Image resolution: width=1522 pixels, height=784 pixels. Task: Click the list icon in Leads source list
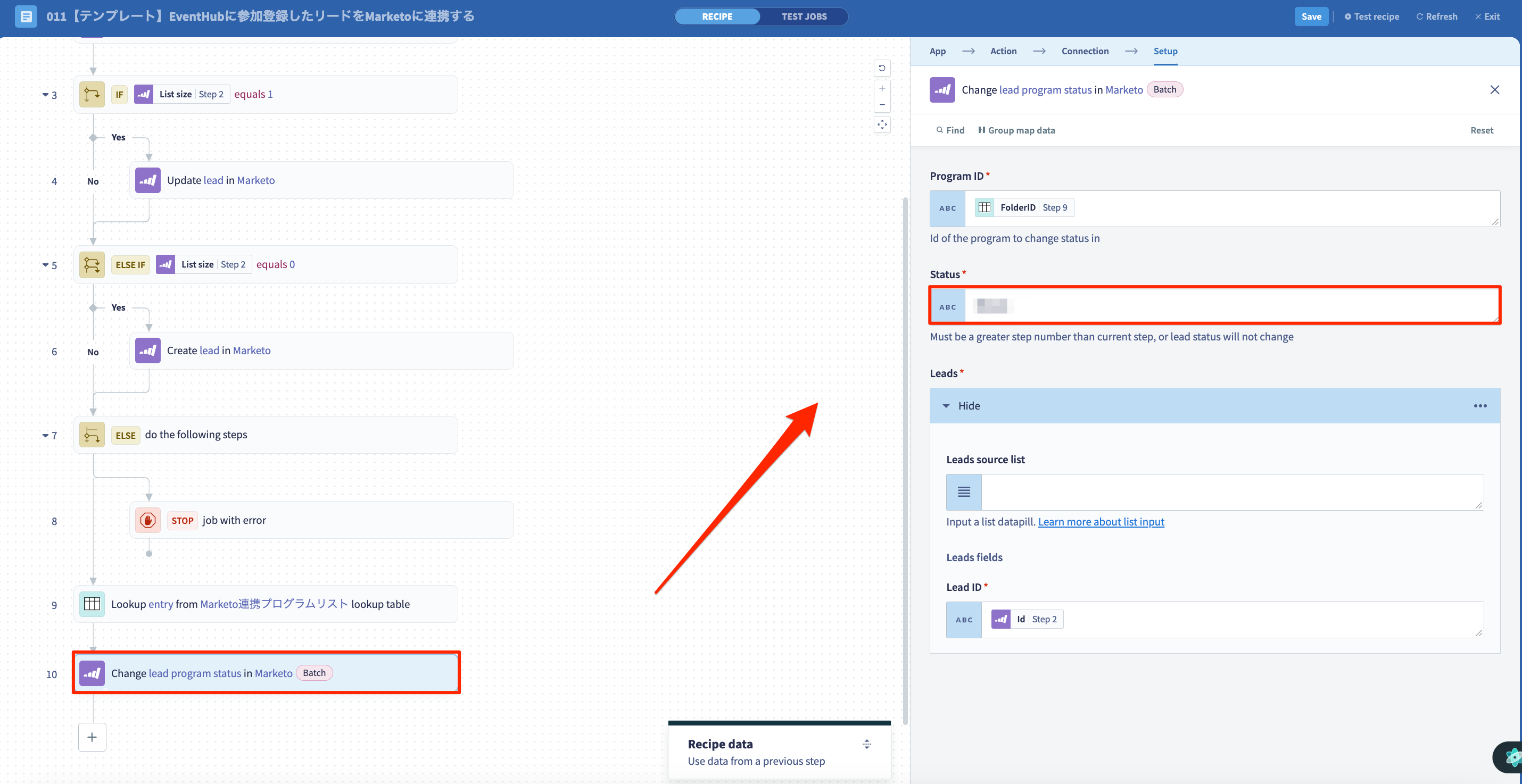(x=964, y=492)
